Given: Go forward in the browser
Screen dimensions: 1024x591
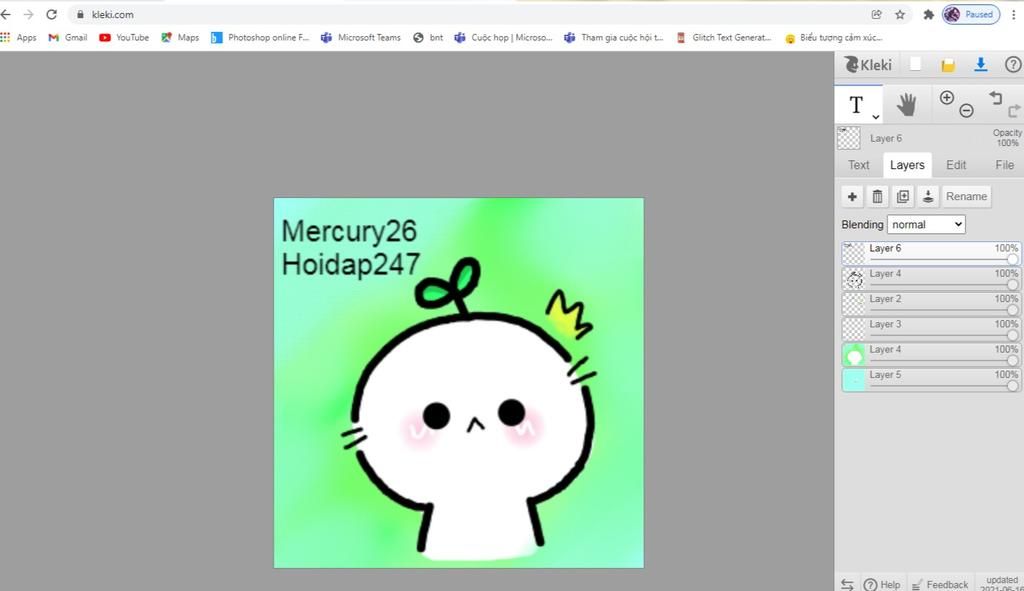Looking at the screenshot, I should click(28, 14).
